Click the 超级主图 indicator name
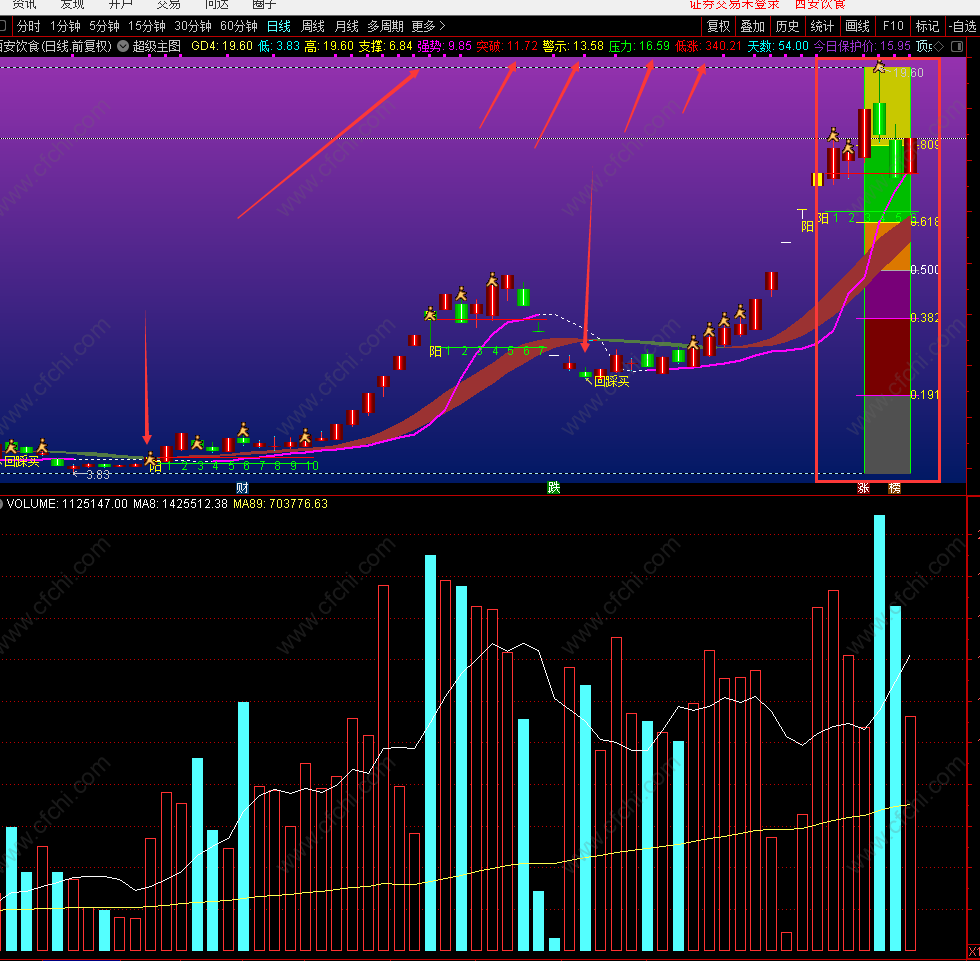Viewport: 980px width, 961px height. tap(157, 46)
